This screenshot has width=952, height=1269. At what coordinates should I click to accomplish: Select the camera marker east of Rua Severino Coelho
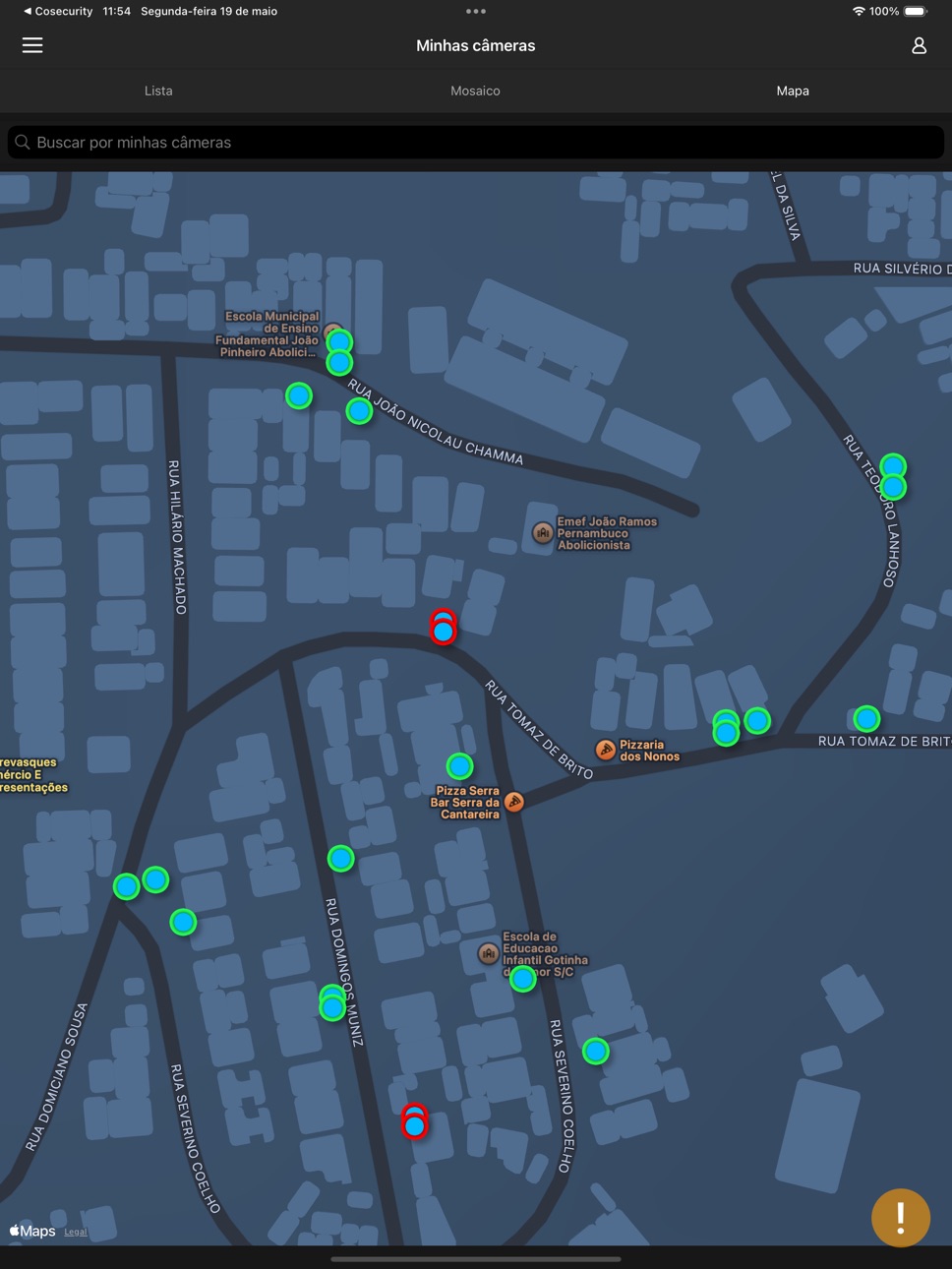point(596,1052)
